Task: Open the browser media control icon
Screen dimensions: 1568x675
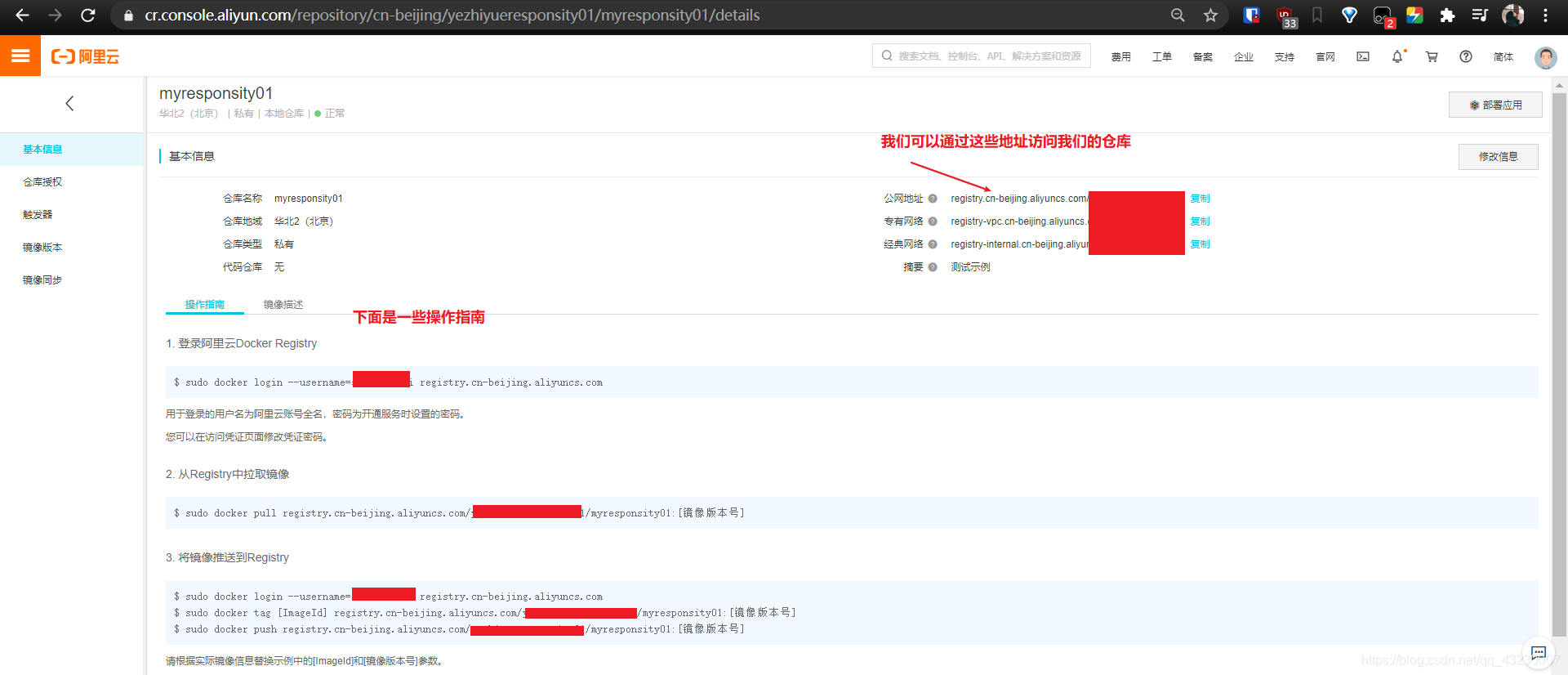Action: [x=1480, y=15]
